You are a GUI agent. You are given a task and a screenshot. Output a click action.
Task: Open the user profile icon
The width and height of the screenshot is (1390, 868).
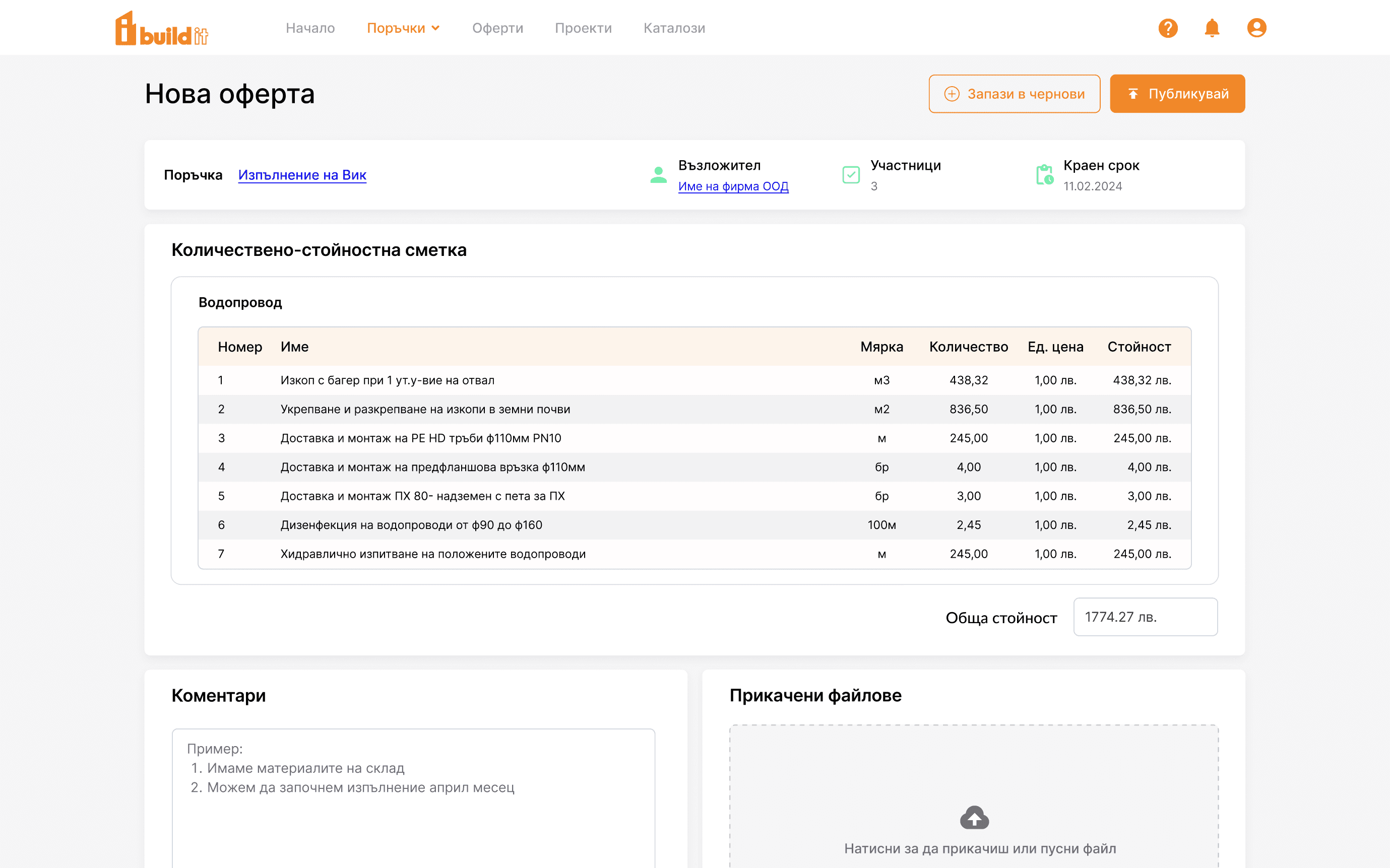[1256, 28]
